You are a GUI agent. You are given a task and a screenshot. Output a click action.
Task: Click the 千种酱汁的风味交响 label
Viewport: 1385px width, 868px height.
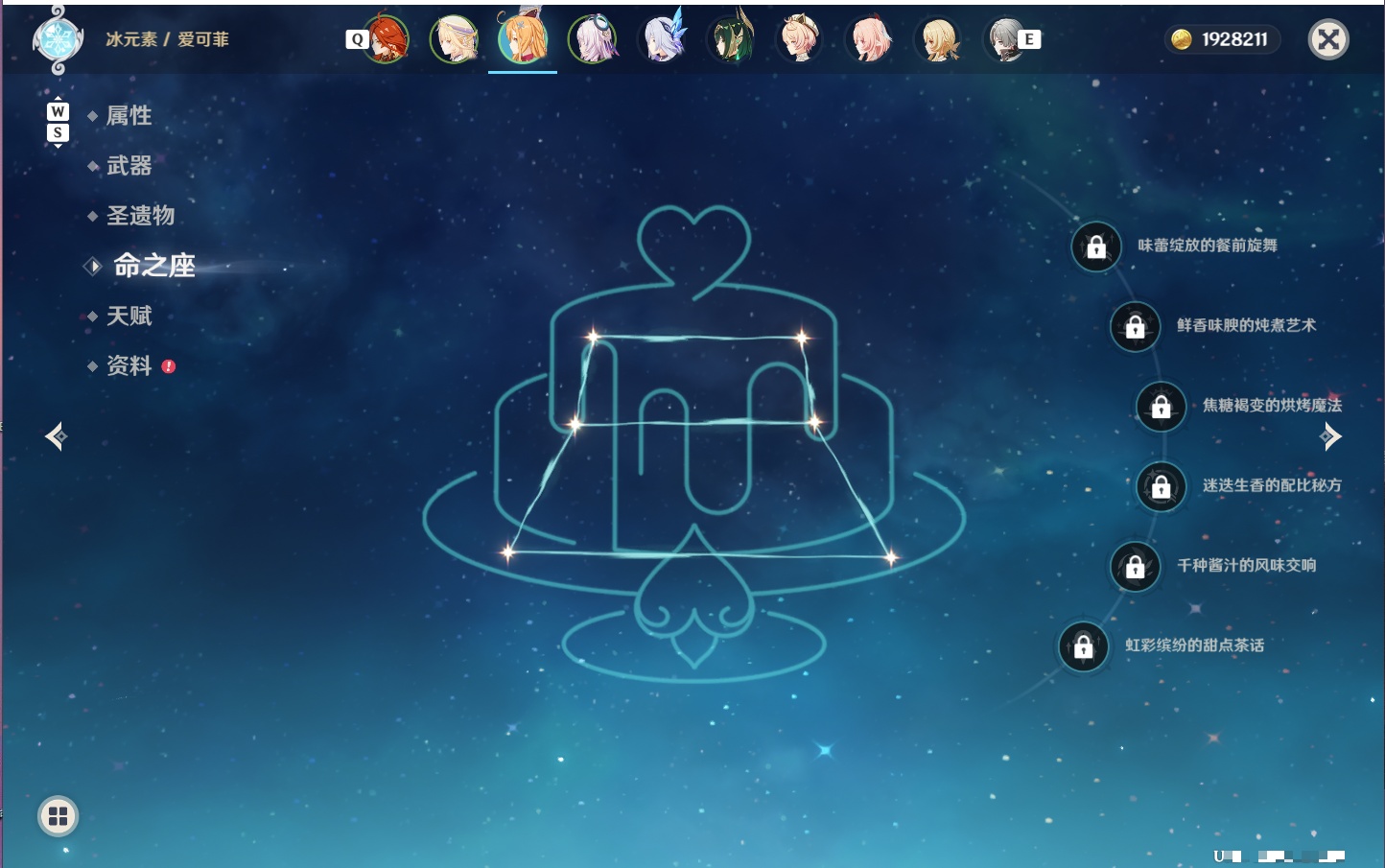(1247, 565)
